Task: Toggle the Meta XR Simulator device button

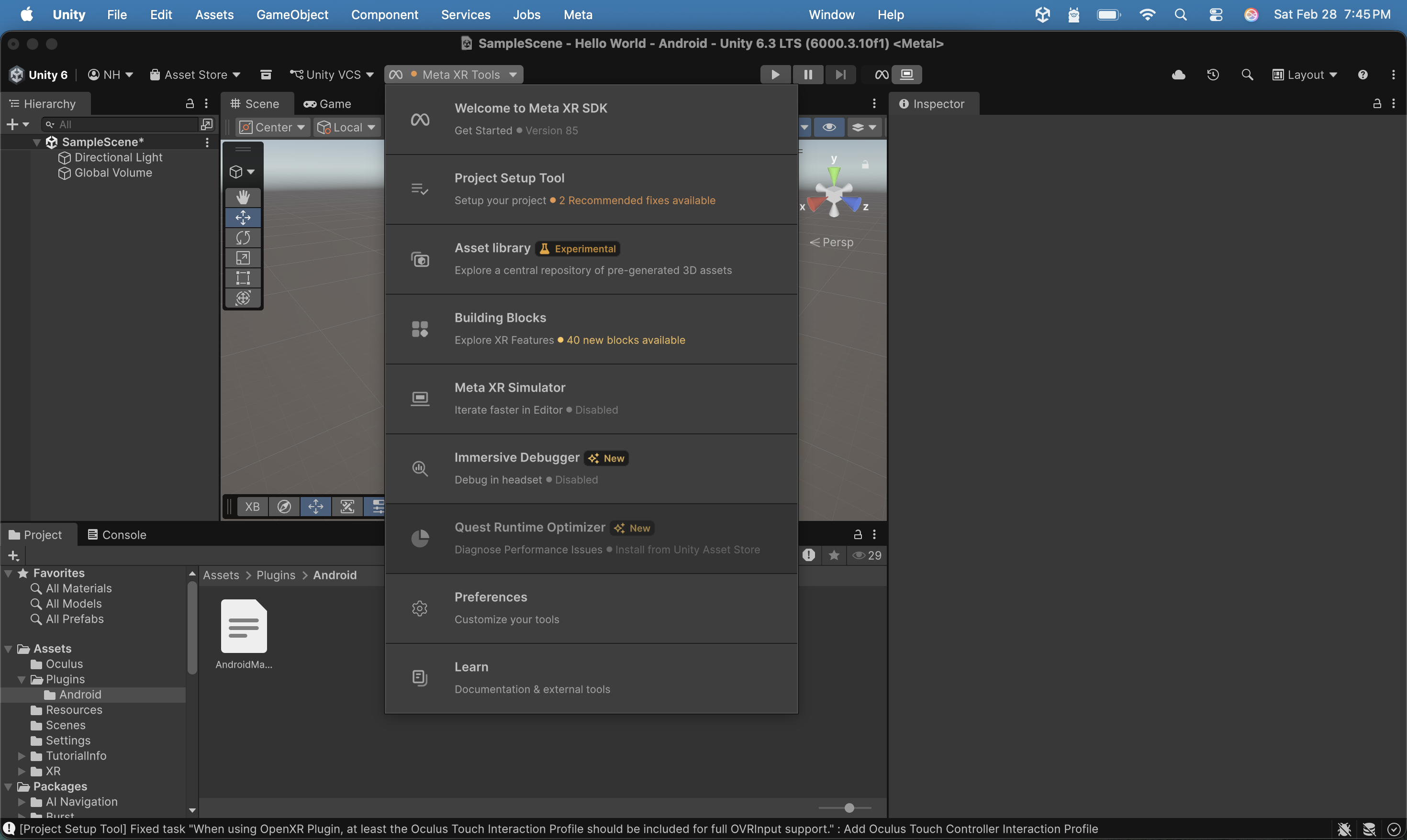Action: tap(906, 74)
